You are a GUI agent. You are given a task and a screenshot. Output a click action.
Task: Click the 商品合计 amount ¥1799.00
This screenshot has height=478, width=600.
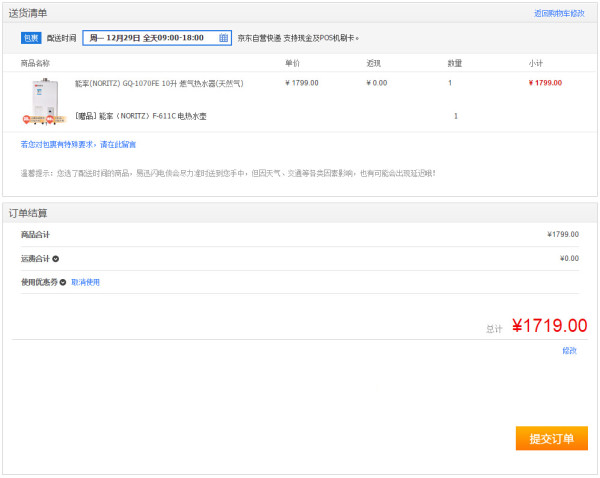pyautogui.click(x=563, y=235)
